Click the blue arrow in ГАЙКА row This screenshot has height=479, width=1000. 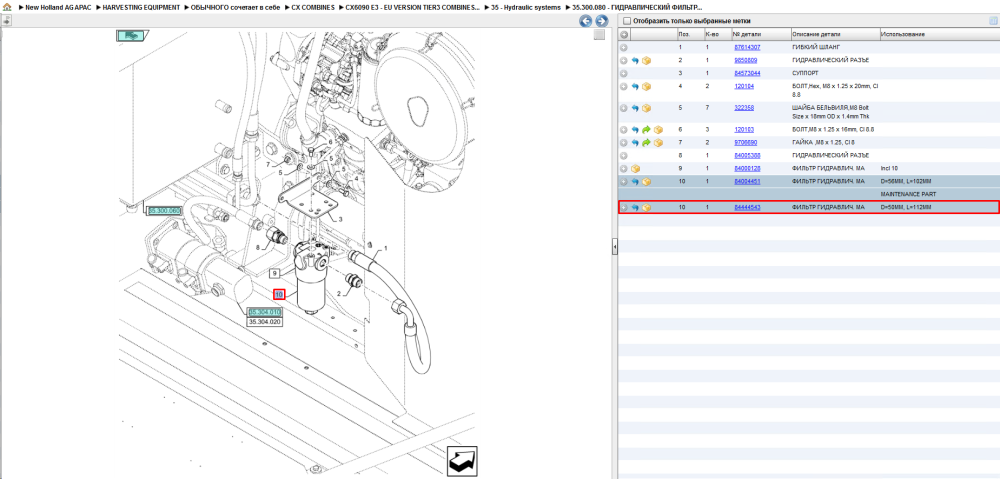point(635,143)
